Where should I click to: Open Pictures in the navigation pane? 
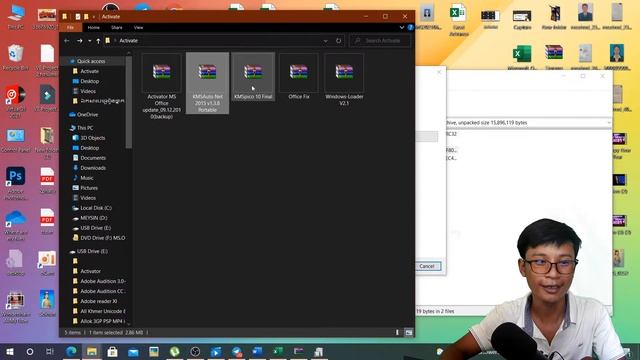(x=89, y=188)
